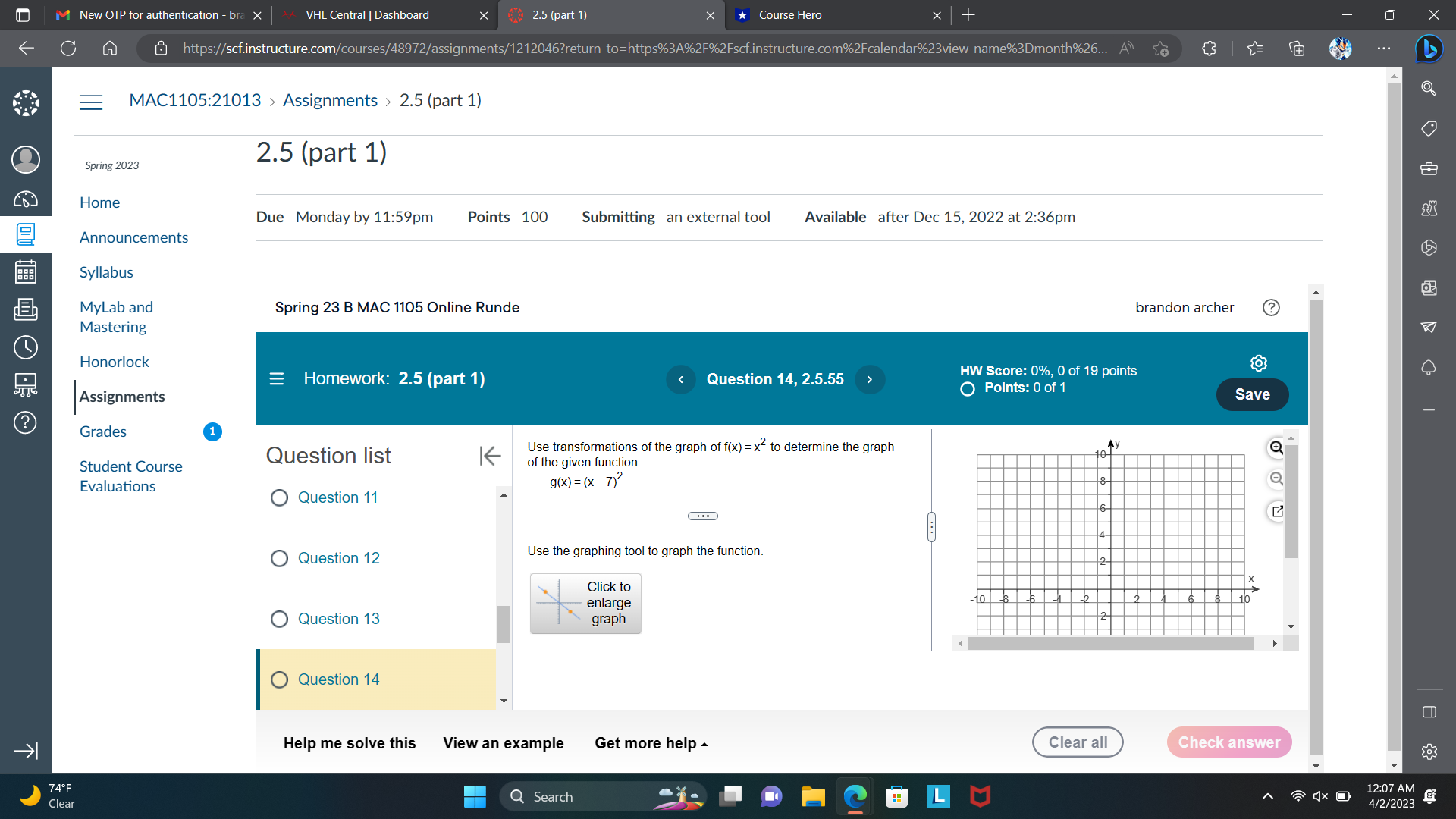Click the Points 0 of 1 radio circle
The height and width of the screenshot is (819, 1456).
pos(967,388)
